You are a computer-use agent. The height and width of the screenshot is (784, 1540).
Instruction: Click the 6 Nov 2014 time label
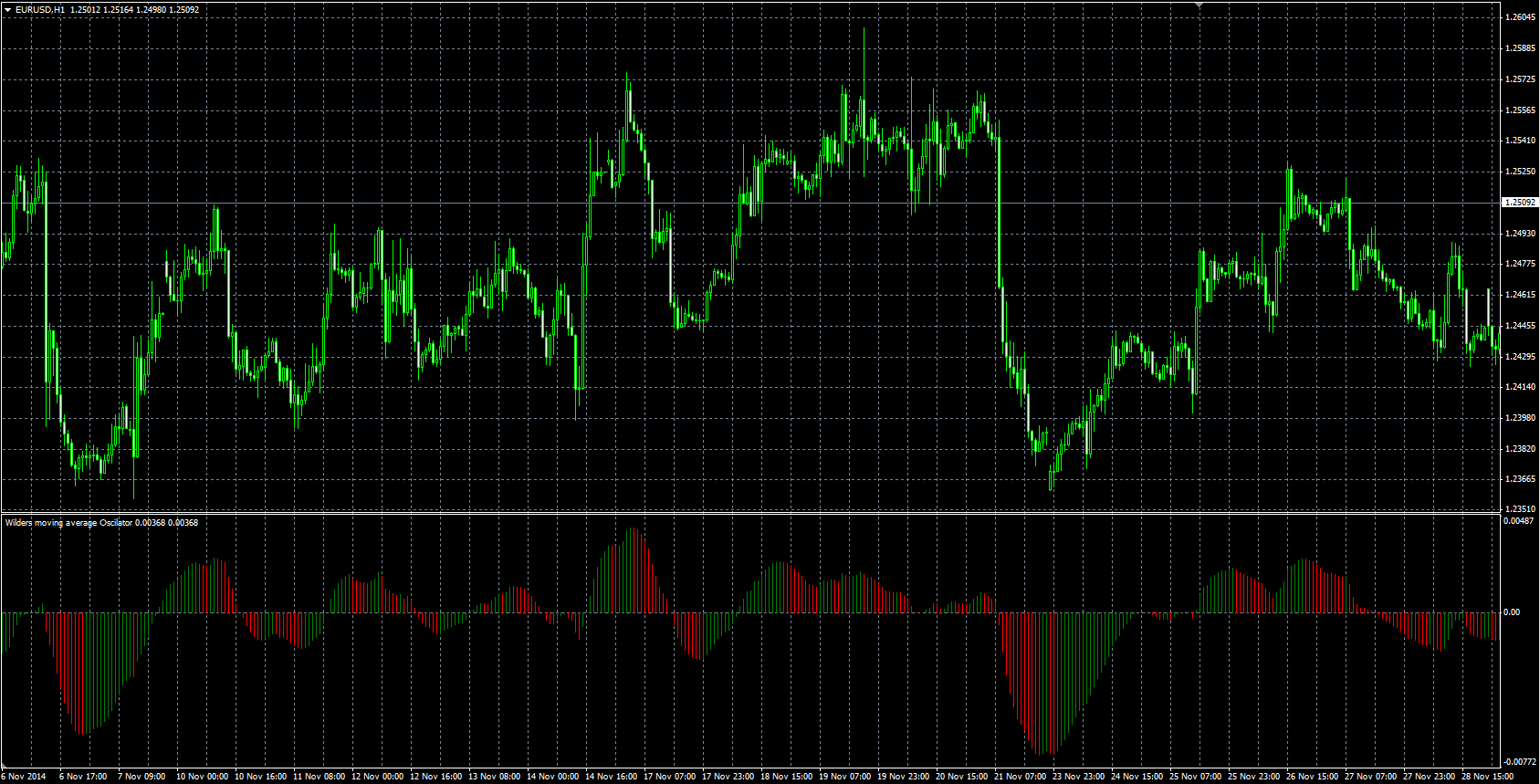point(23,777)
